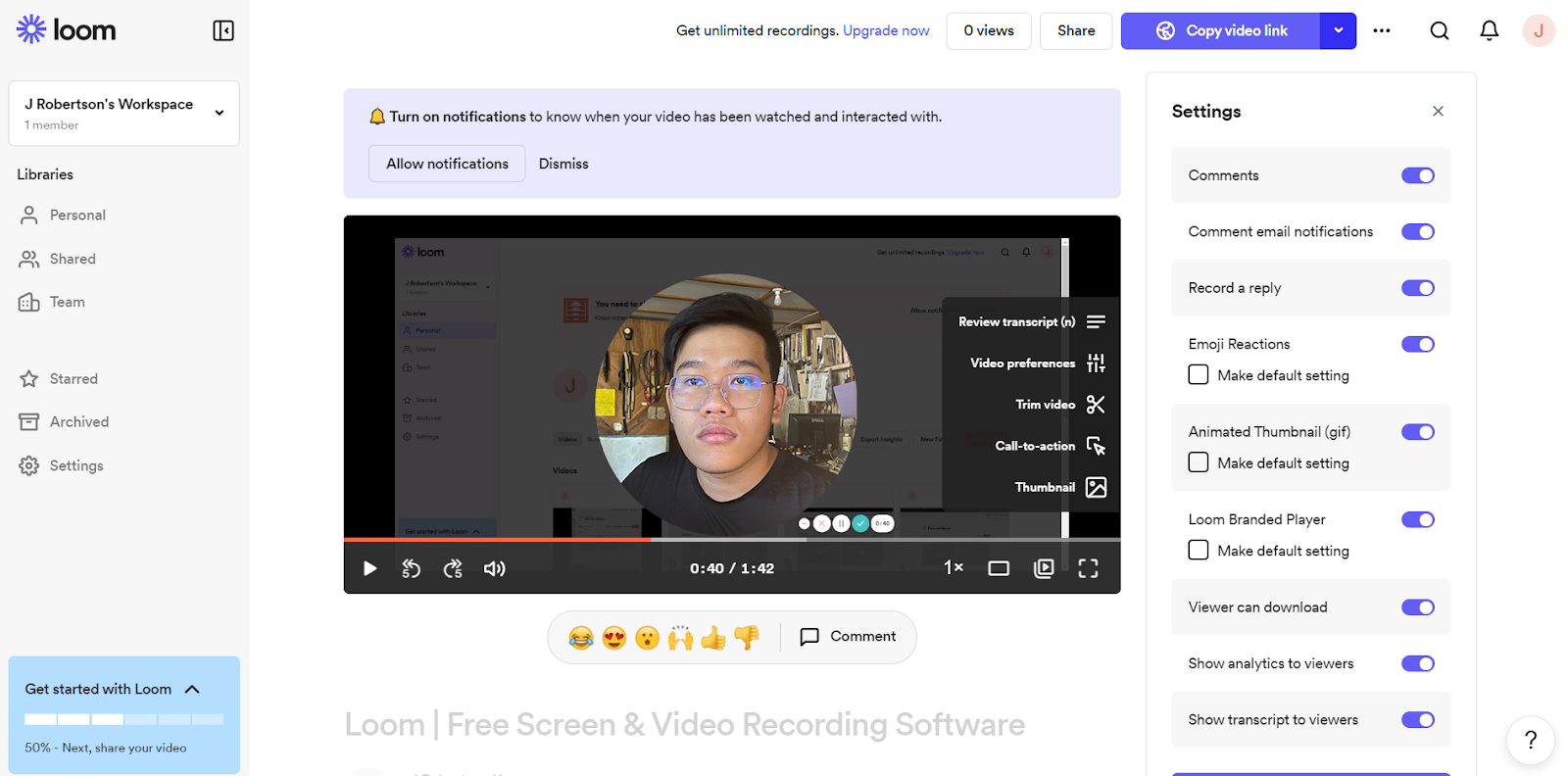This screenshot has width=1568, height=776.
Task: Toggle the Record a reply setting
Action: pos(1418,288)
